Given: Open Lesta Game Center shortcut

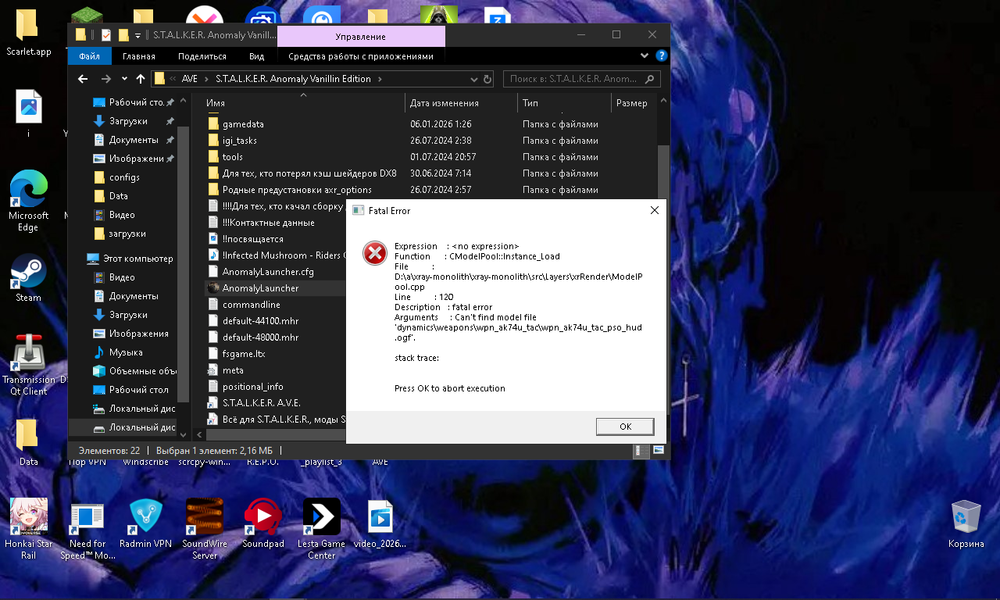Looking at the screenshot, I should pyautogui.click(x=321, y=517).
